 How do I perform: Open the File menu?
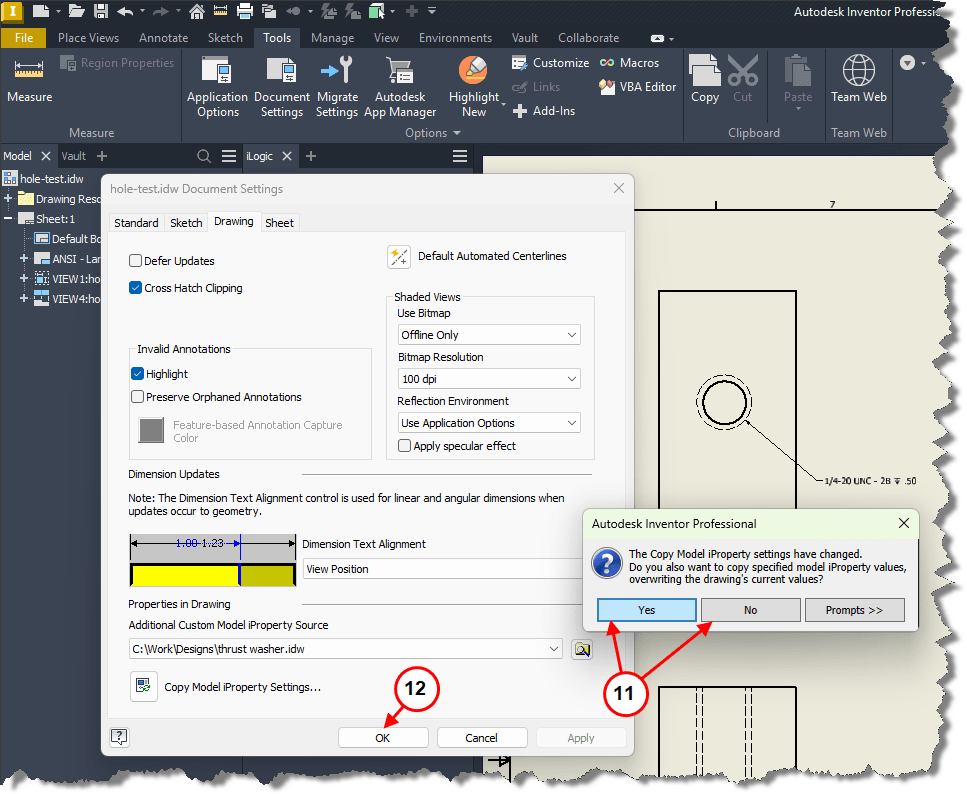pyautogui.click(x=23, y=38)
